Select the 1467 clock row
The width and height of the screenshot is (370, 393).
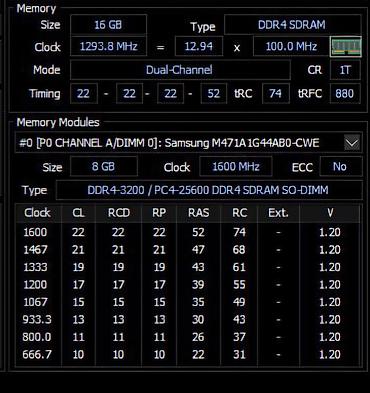coord(188,250)
